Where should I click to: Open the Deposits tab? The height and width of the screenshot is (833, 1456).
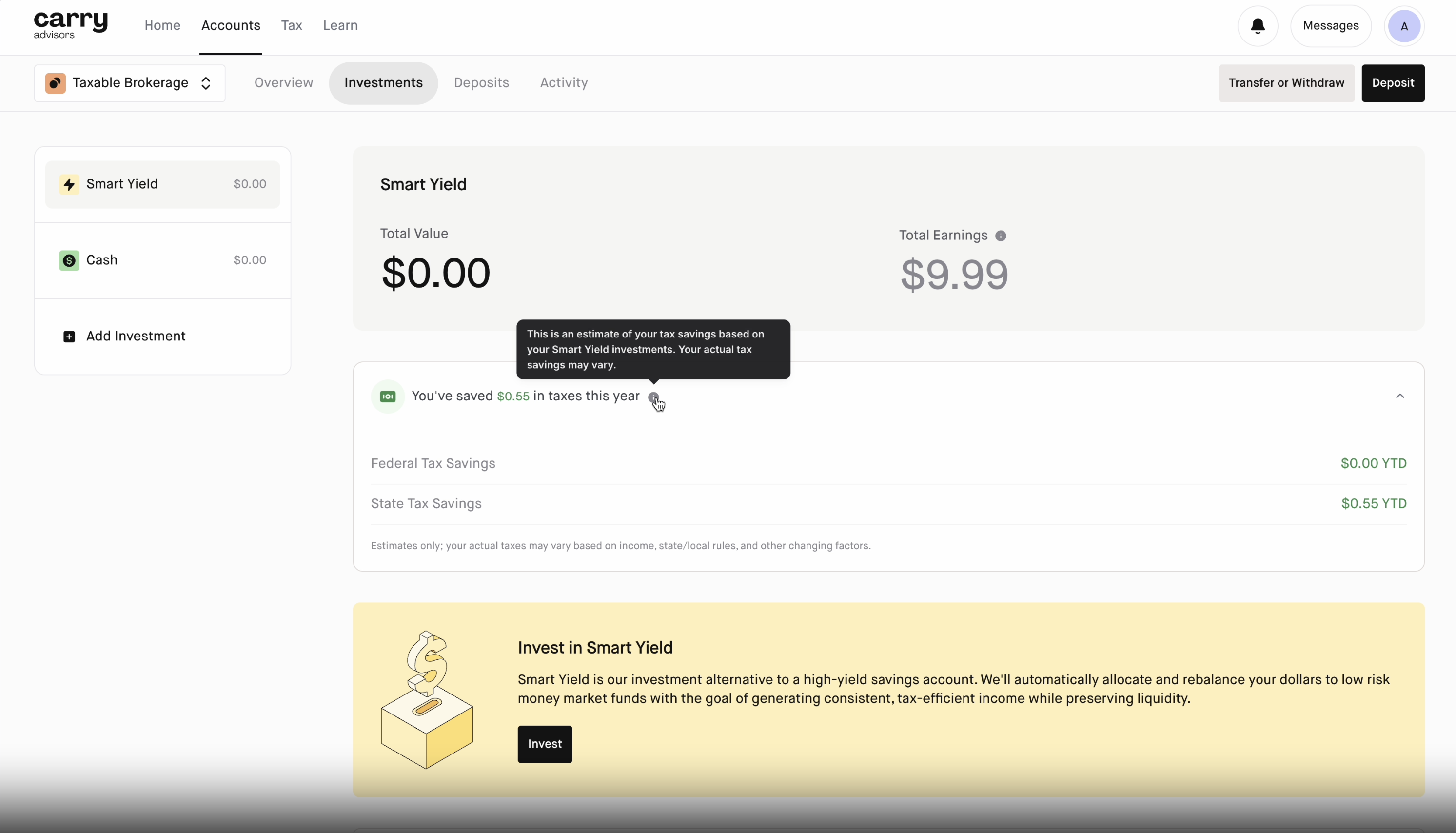coord(481,83)
